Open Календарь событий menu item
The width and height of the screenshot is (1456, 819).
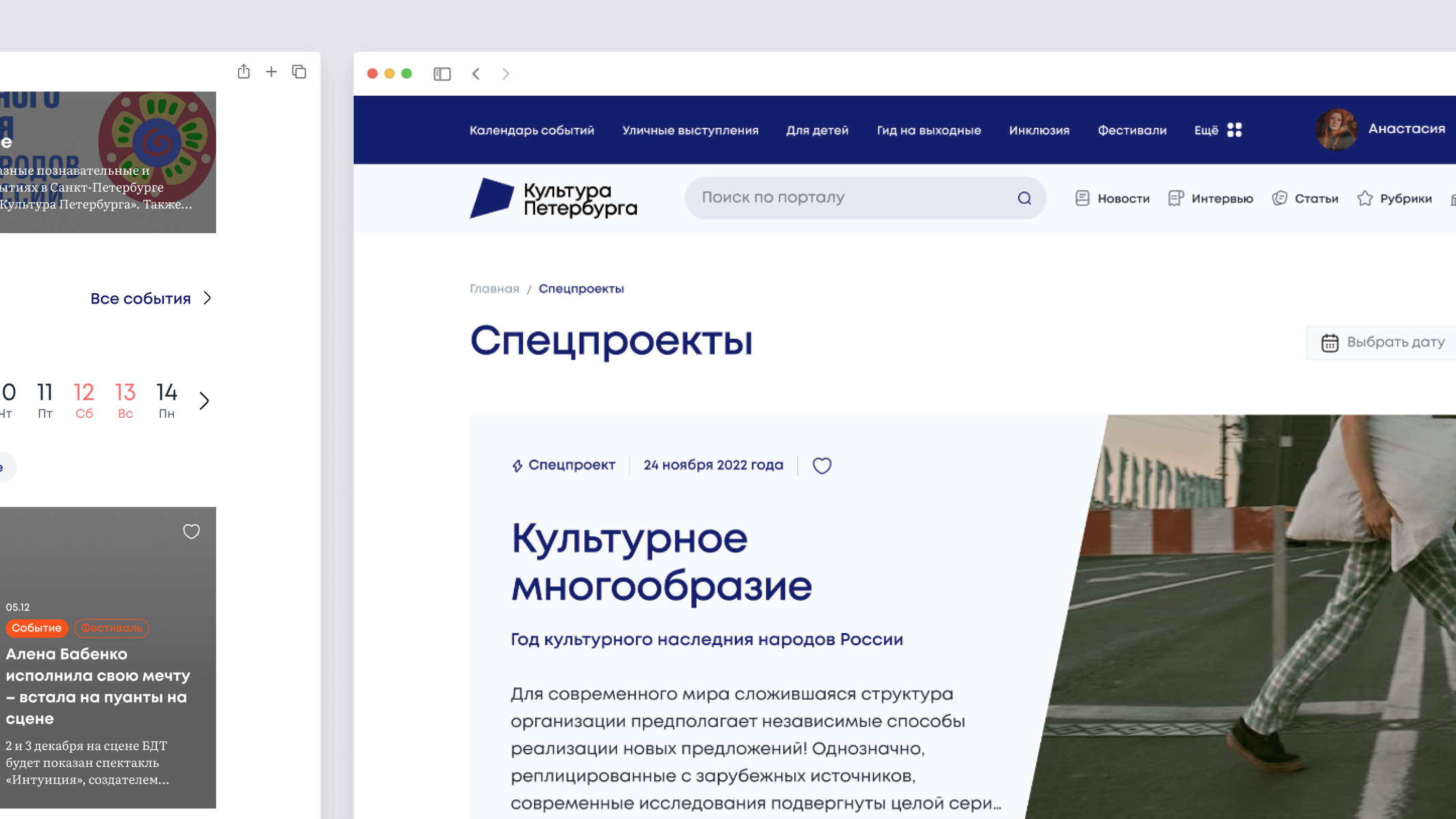coord(532,131)
